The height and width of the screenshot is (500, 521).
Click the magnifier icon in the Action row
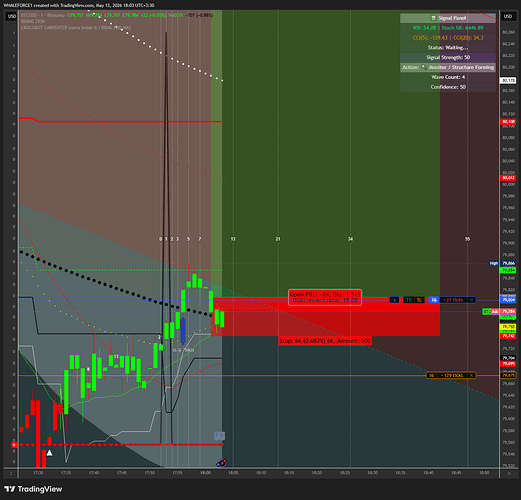click(424, 67)
